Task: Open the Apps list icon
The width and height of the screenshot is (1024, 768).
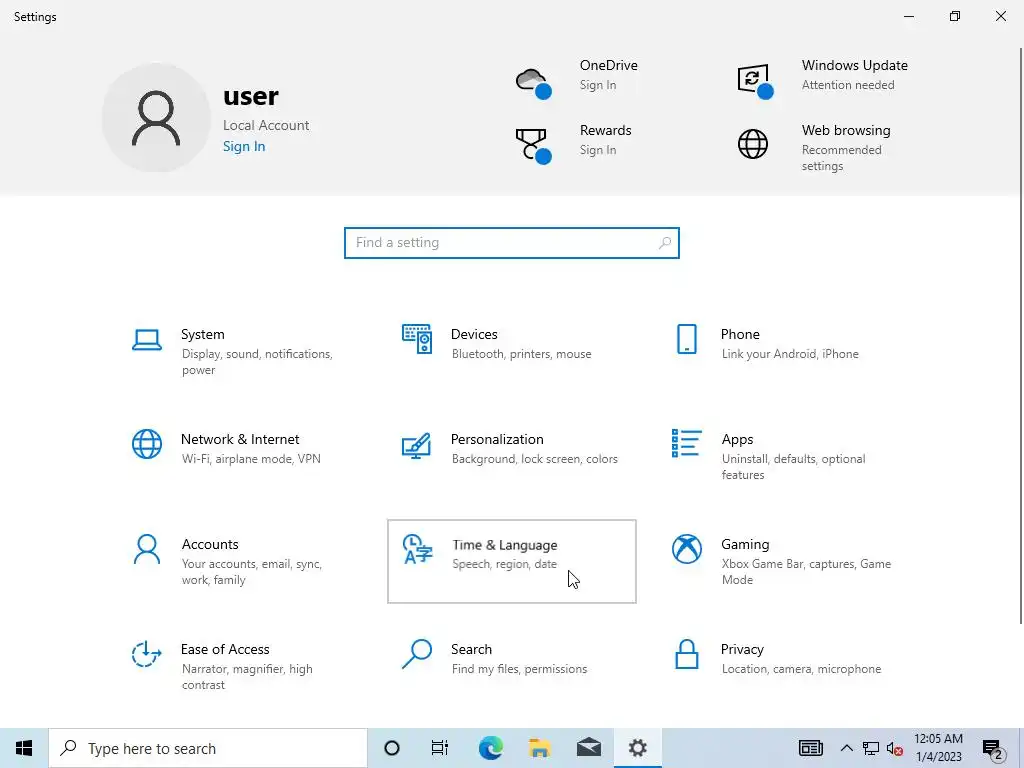Action: click(x=686, y=443)
